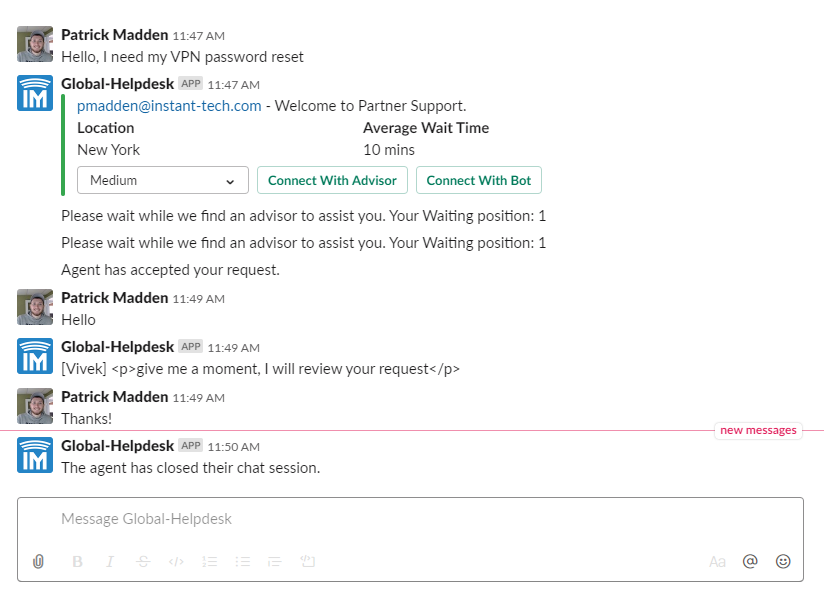824x605 pixels.
Task: Start an ordered numbered list
Action: pos(209,561)
